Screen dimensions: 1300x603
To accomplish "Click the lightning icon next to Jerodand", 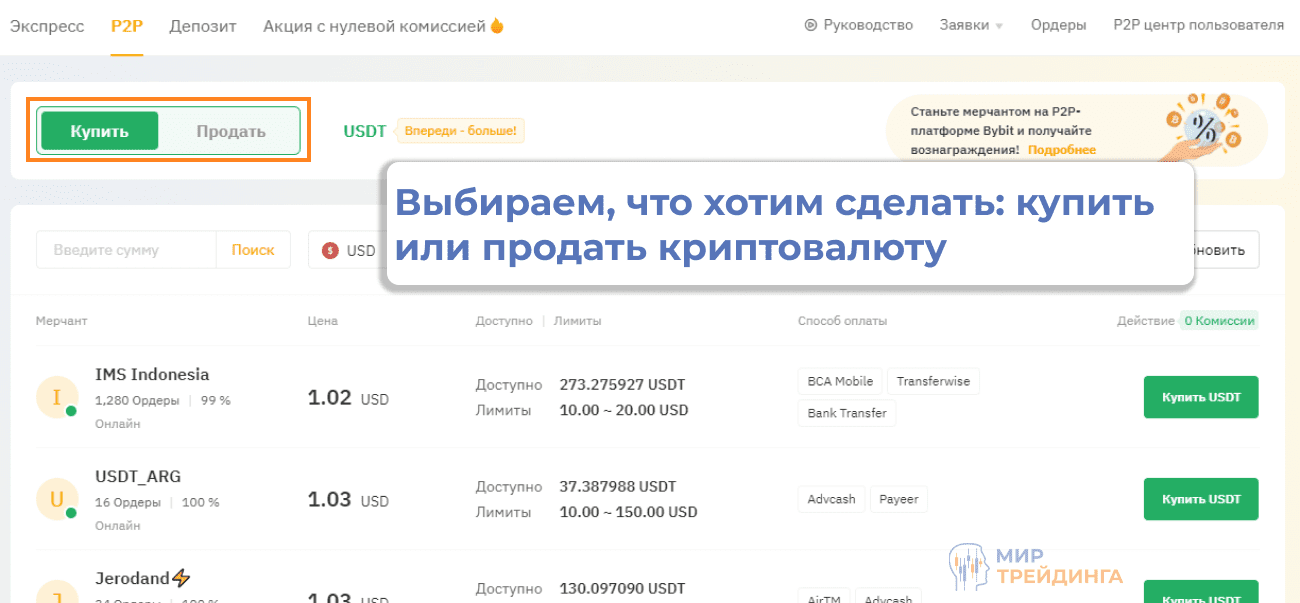I will pyautogui.click(x=181, y=577).
